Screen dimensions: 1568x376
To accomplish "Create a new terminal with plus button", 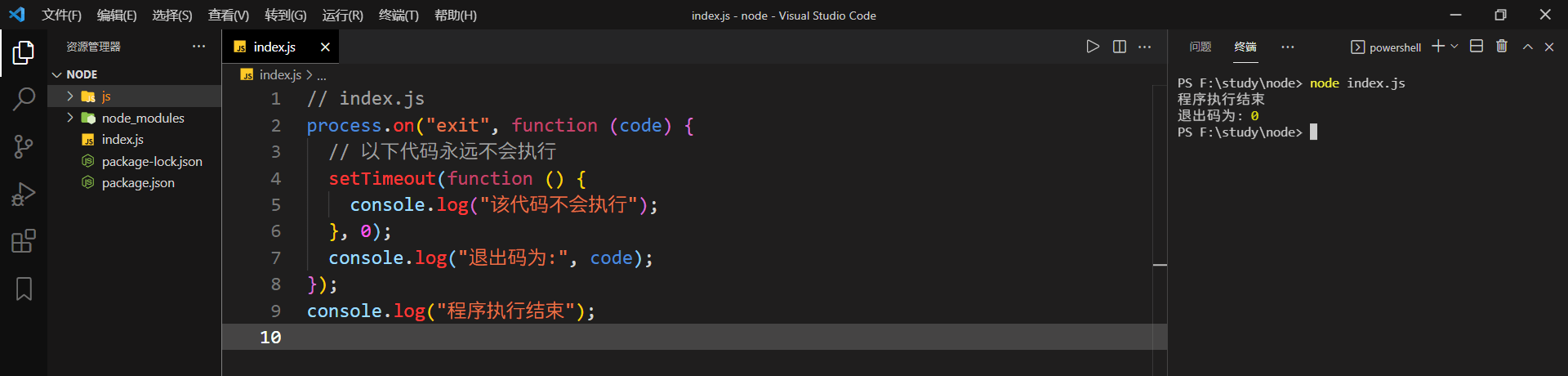I will pos(1438,47).
